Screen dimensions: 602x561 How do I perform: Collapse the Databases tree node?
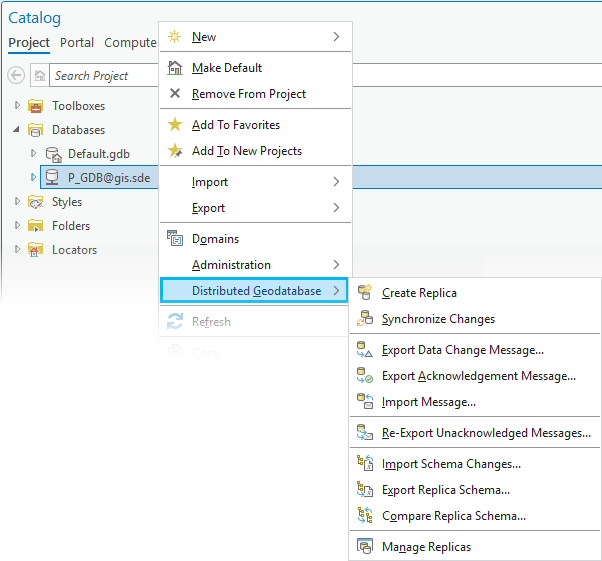(x=17, y=130)
